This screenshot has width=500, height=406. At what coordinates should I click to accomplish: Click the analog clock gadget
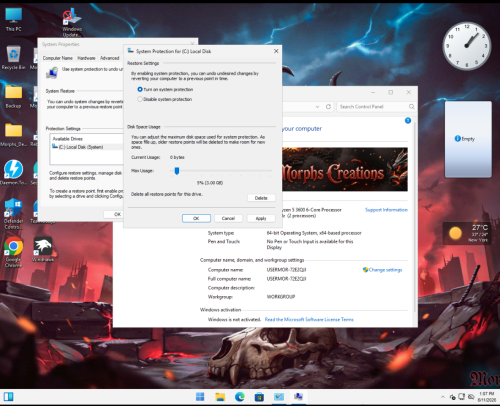[x=467, y=46]
